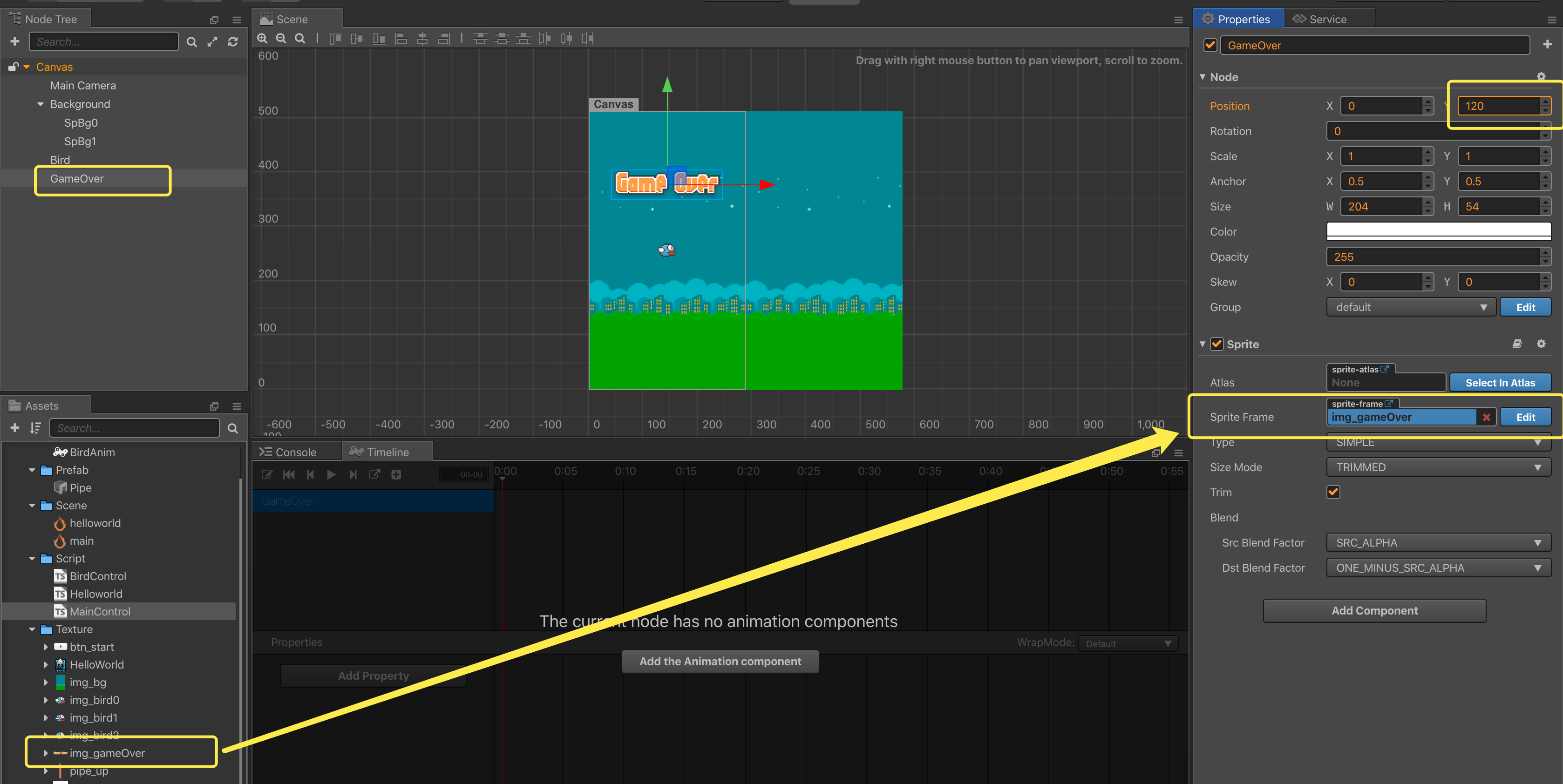1563x784 pixels.
Task: Click the align right icon
Action: (x=444, y=39)
